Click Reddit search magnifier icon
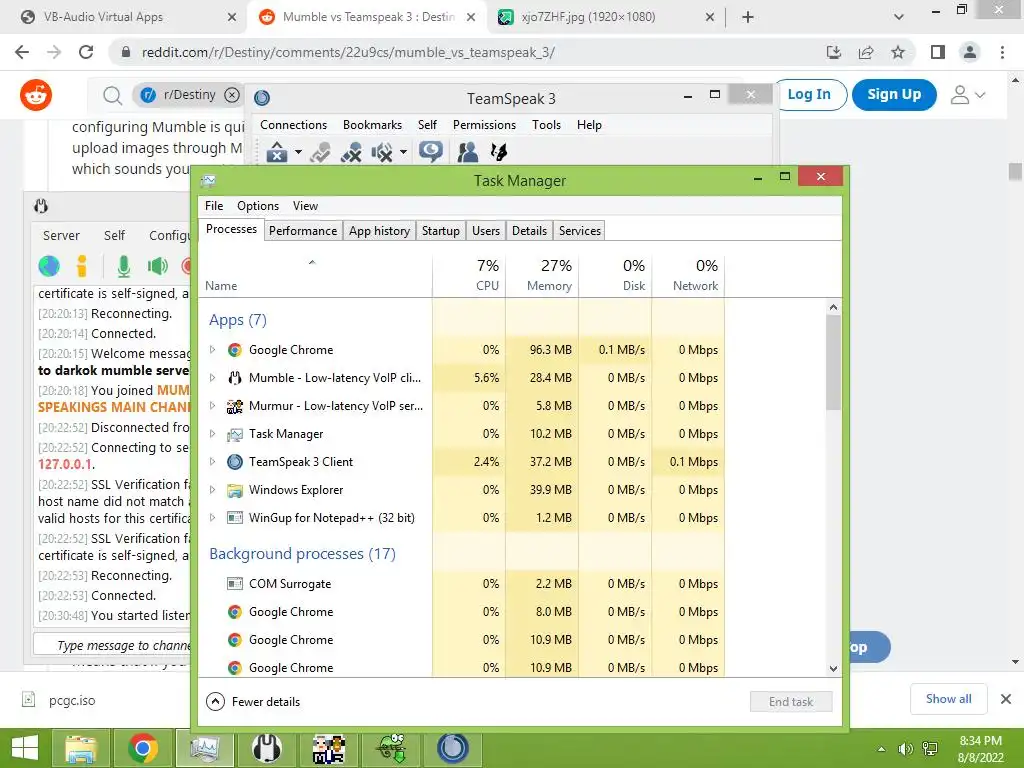Image resolution: width=1024 pixels, height=768 pixels. (112, 95)
